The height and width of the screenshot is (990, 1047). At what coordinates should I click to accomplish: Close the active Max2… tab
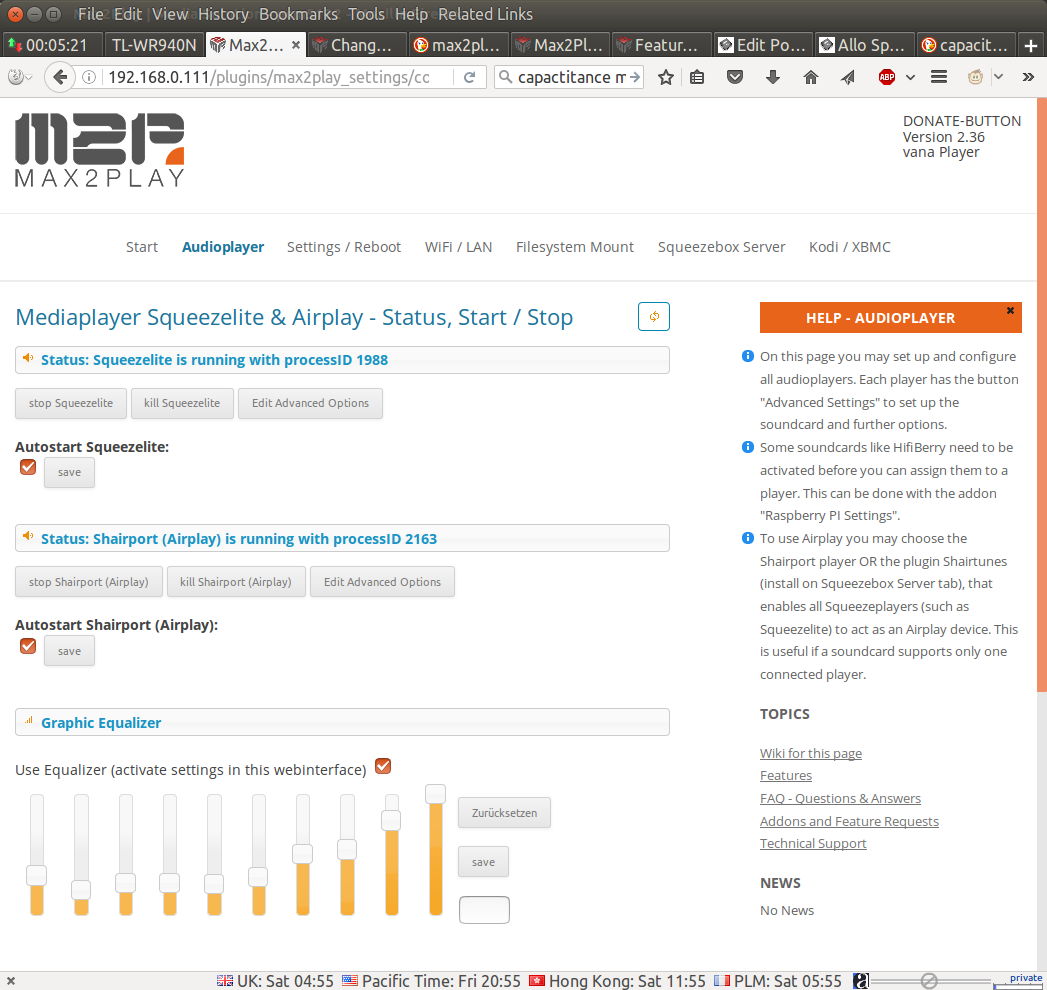[x=296, y=45]
